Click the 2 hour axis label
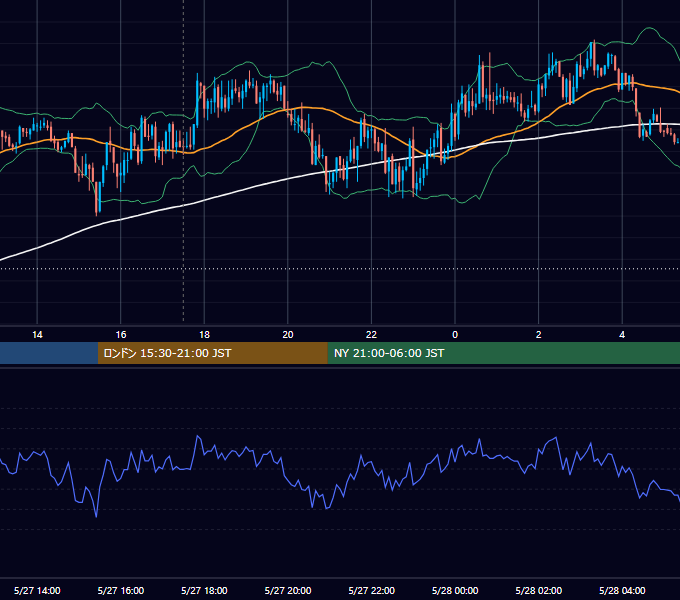 click(539, 335)
